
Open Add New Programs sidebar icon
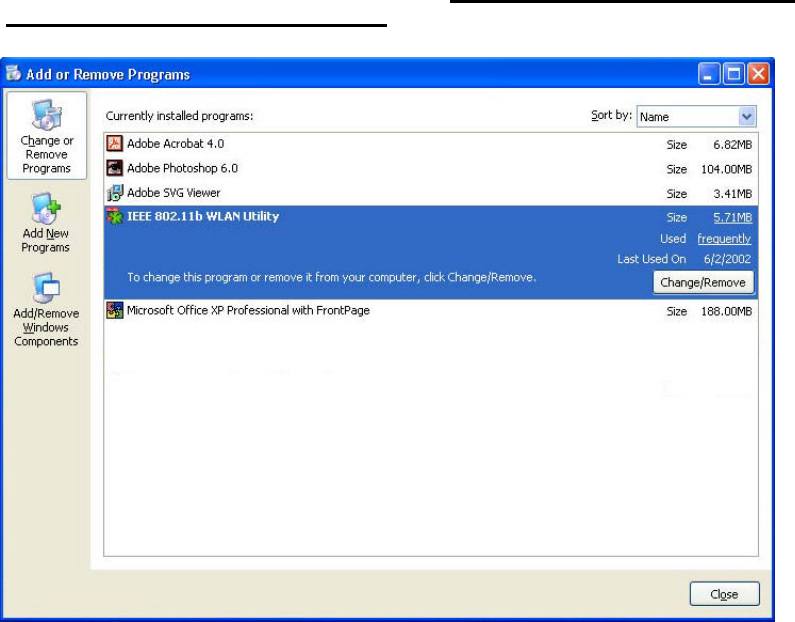(x=46, y=223)
